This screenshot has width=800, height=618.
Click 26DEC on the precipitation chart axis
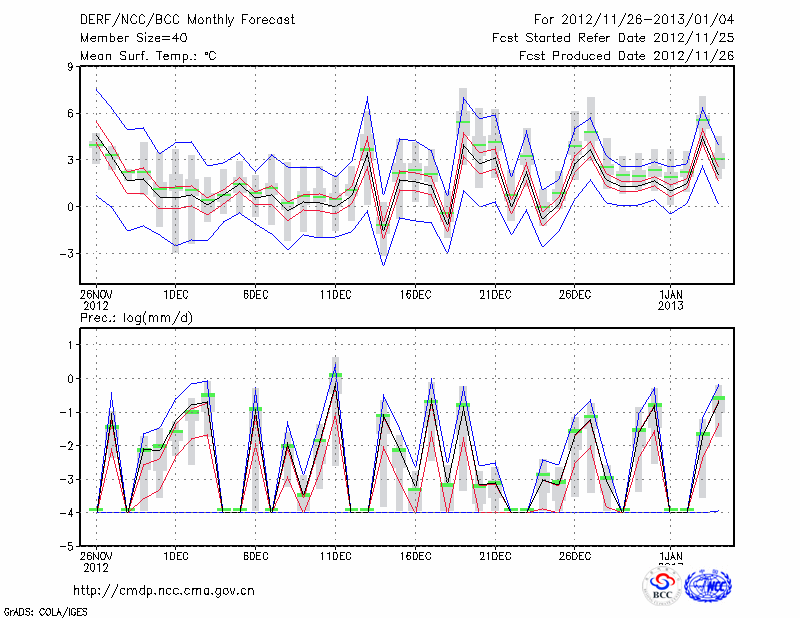click(x=575, y=555)
